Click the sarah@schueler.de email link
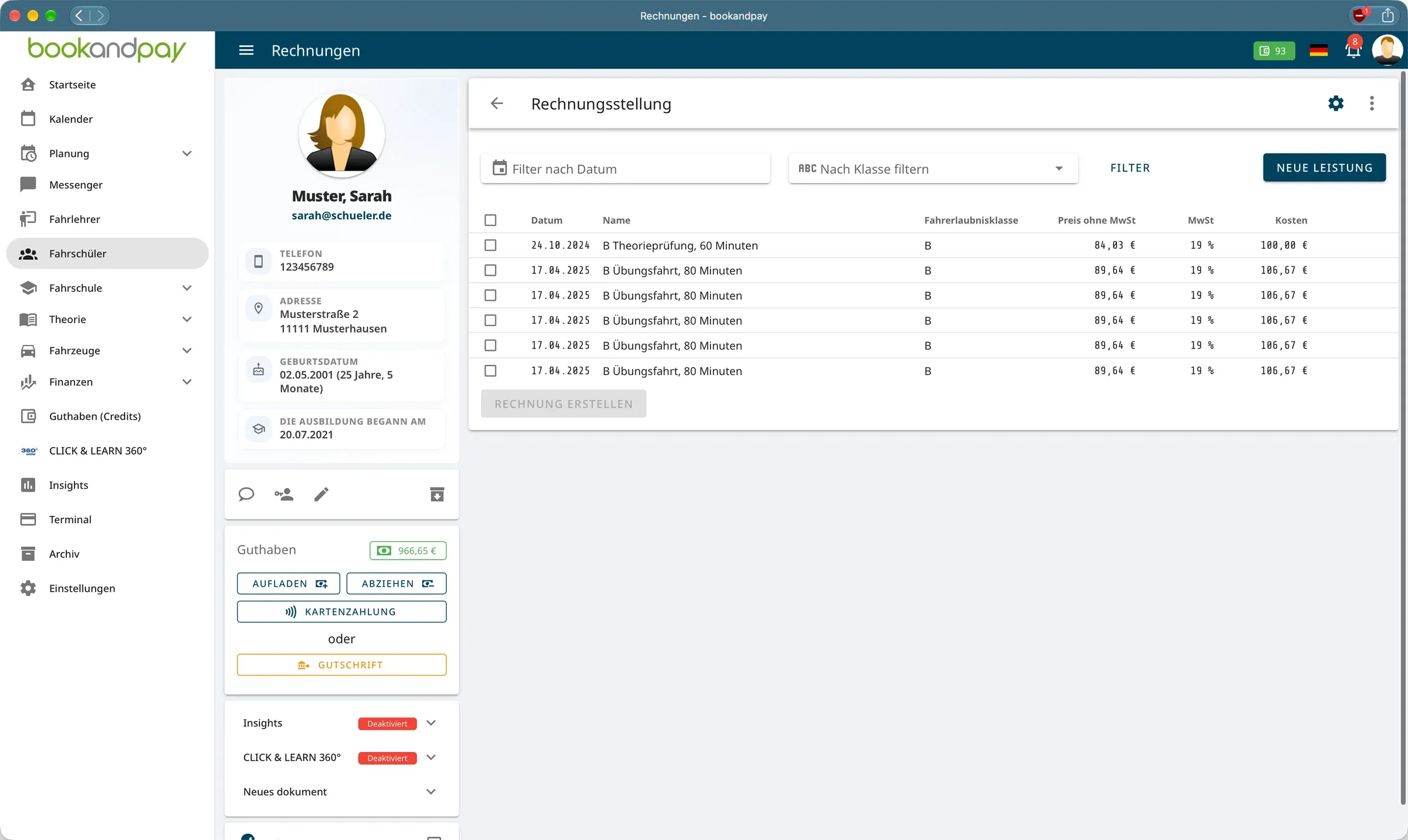1408x840 pixels. [x=341, y=215]
